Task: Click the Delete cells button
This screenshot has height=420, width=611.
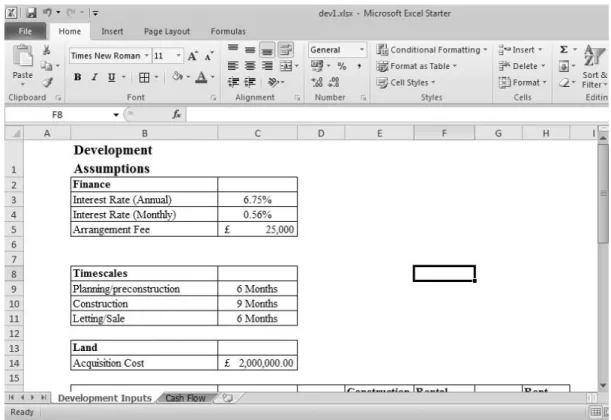Action: pos(522,66)
